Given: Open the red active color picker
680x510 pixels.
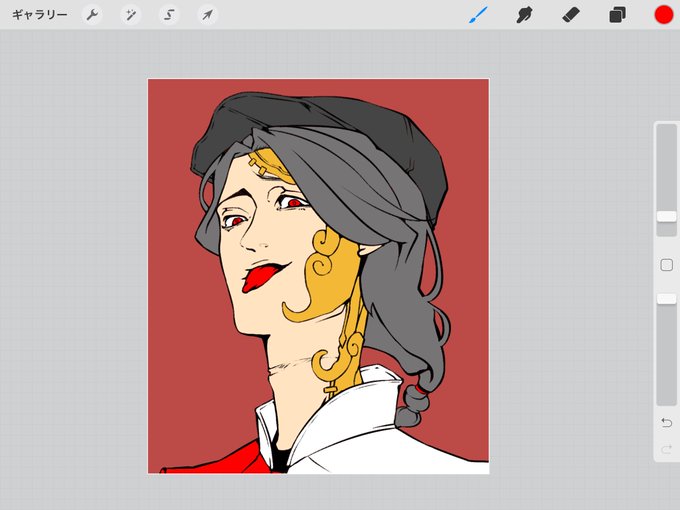Looking at the screenshot, I should click(x=664, y=15).
